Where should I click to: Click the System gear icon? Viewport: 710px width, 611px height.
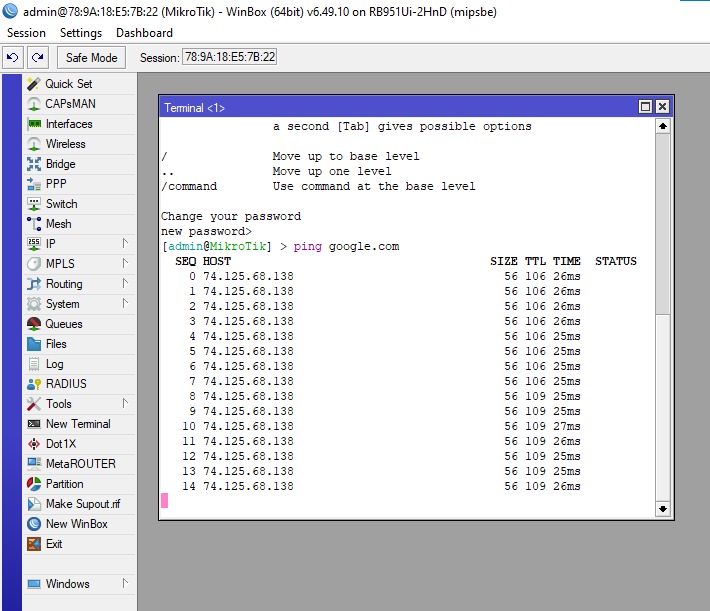[34, 304]
